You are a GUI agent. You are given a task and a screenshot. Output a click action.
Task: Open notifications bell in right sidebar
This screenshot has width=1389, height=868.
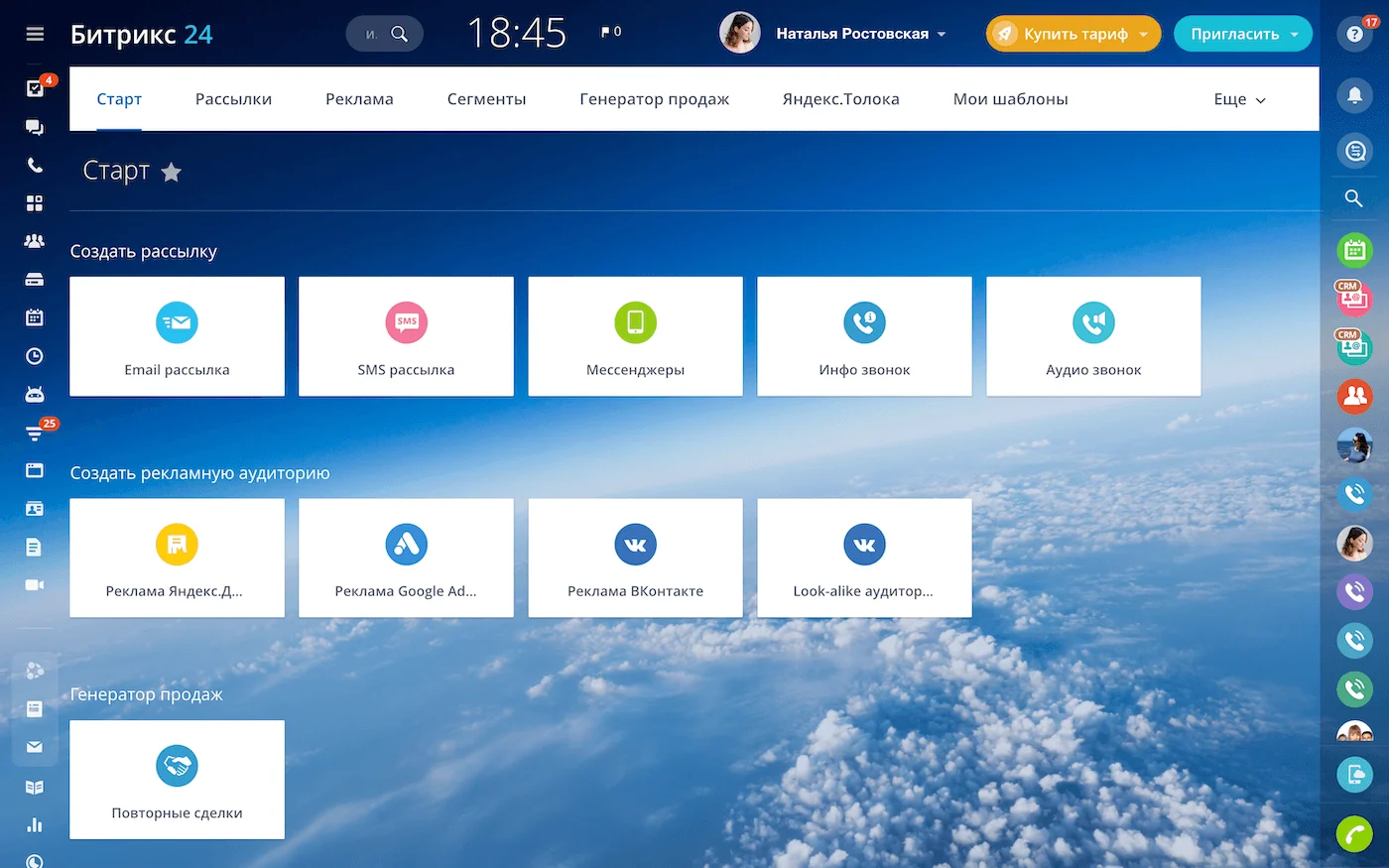pyautogui.click(x=1354, y=95)
